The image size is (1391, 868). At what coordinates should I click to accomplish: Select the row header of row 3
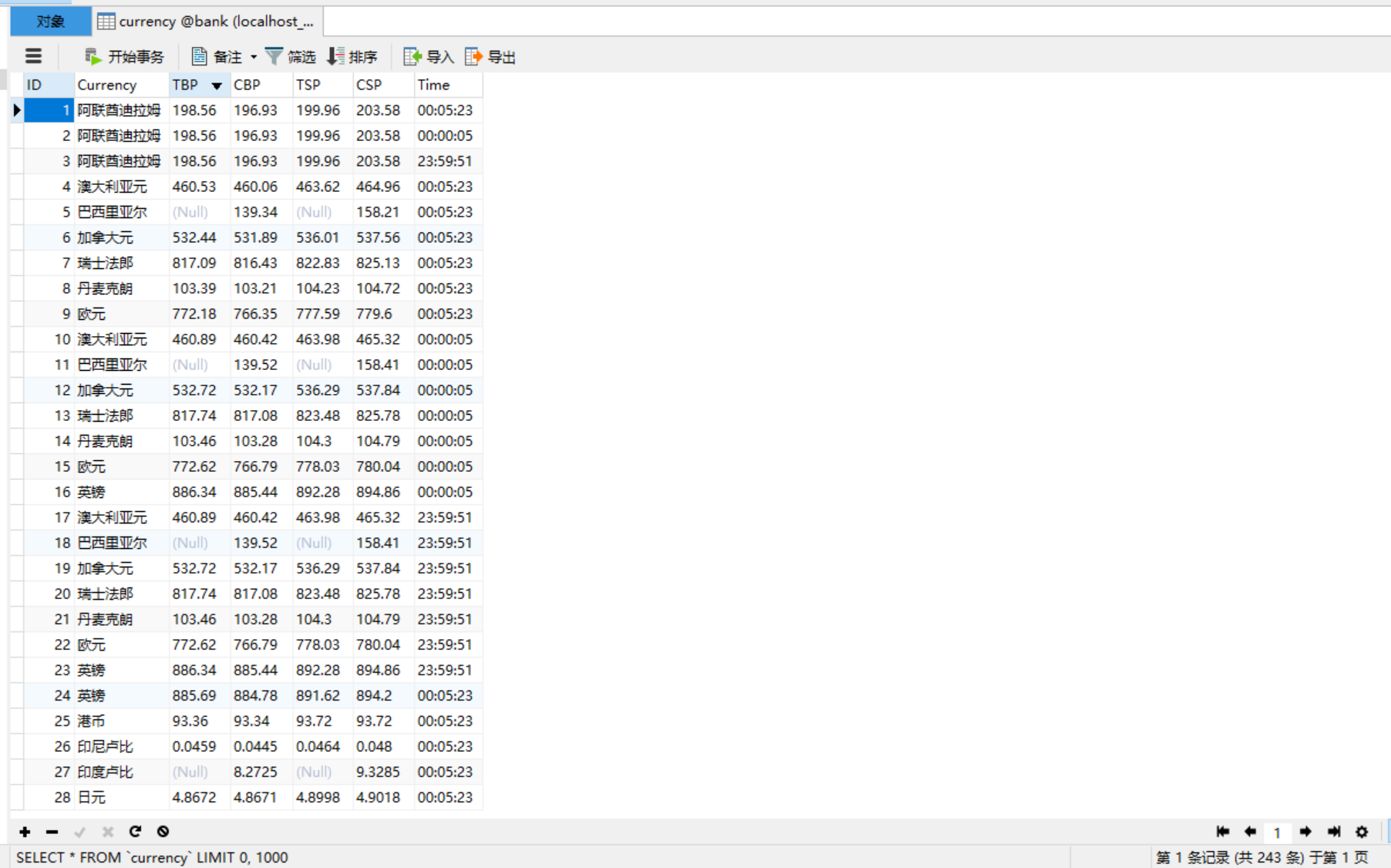coord(17,161)
